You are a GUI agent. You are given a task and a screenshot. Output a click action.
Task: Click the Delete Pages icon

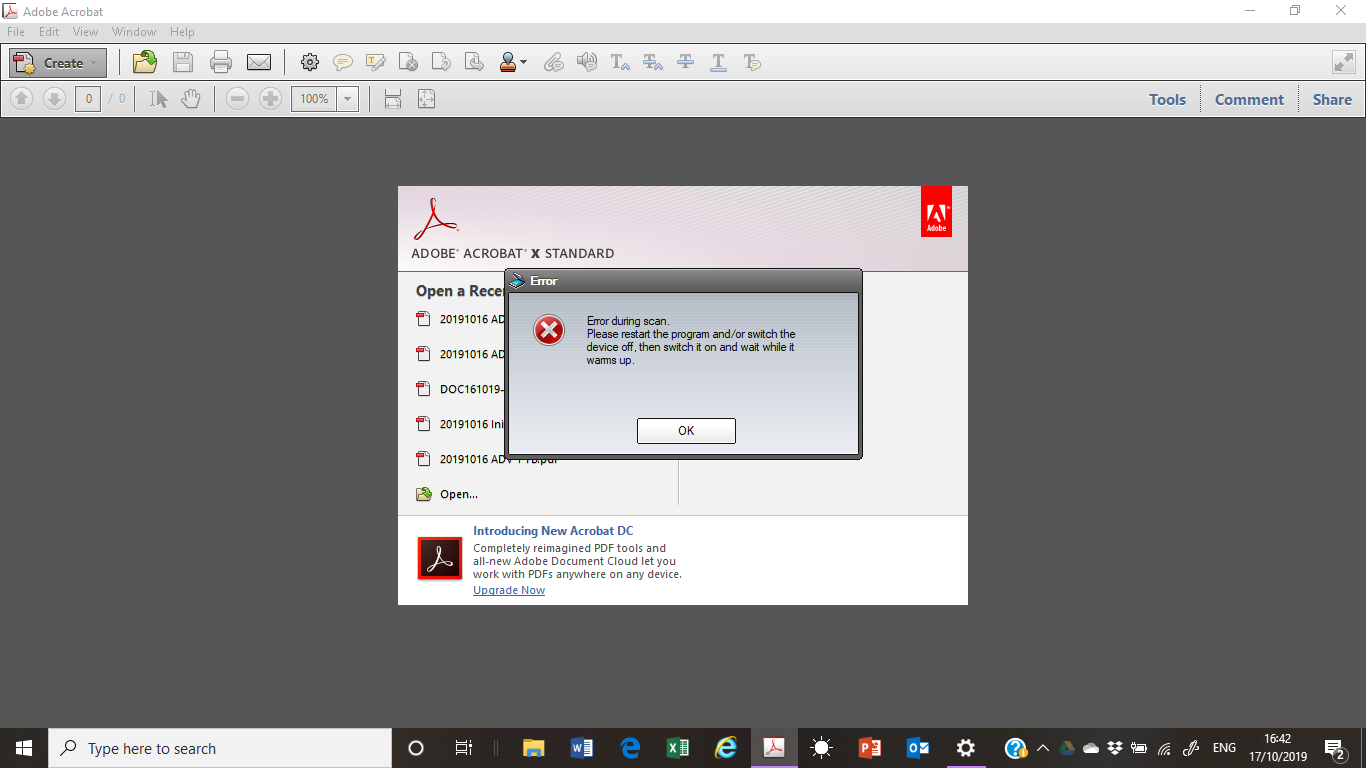click(408, 62)
